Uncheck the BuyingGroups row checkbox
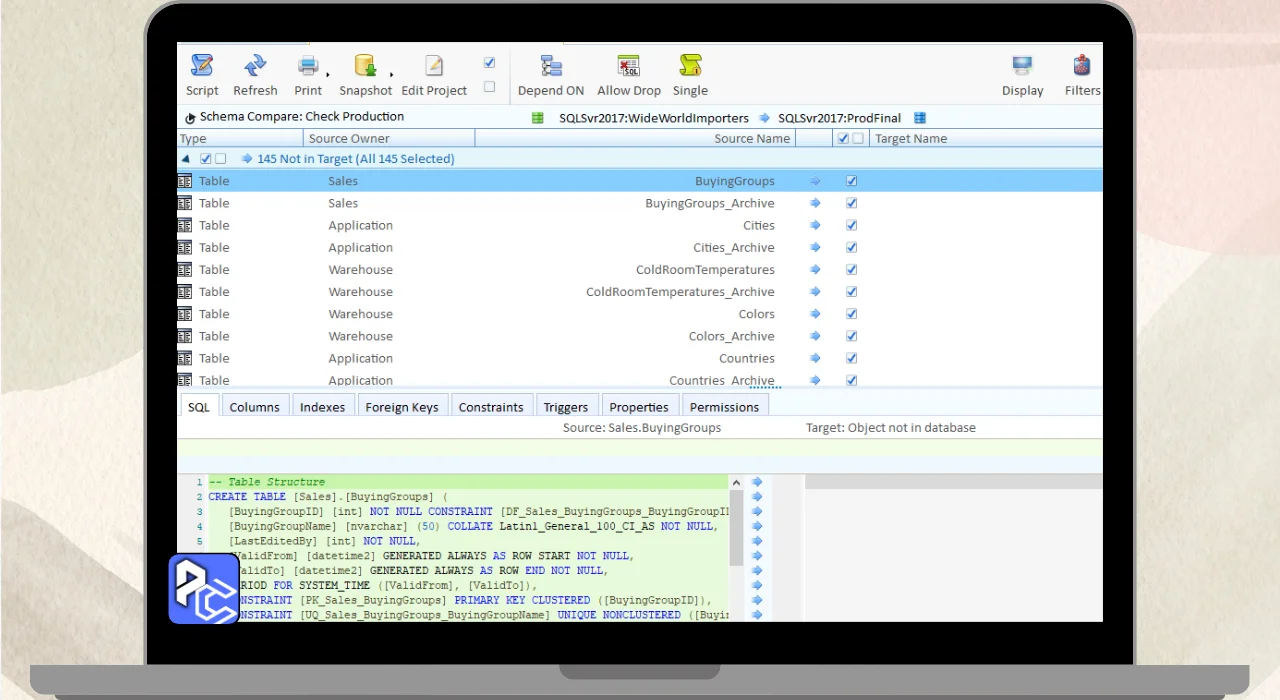 click(852, 181)
